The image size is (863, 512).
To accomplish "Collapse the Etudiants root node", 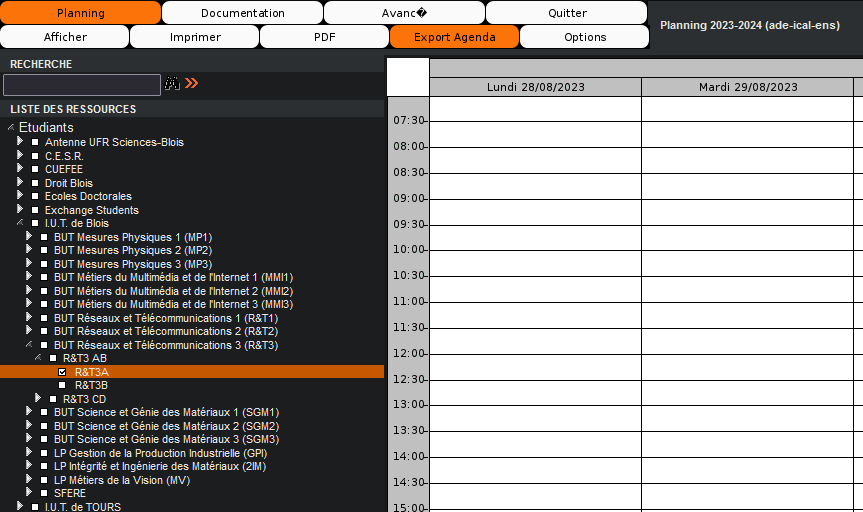I will [10, 127].
